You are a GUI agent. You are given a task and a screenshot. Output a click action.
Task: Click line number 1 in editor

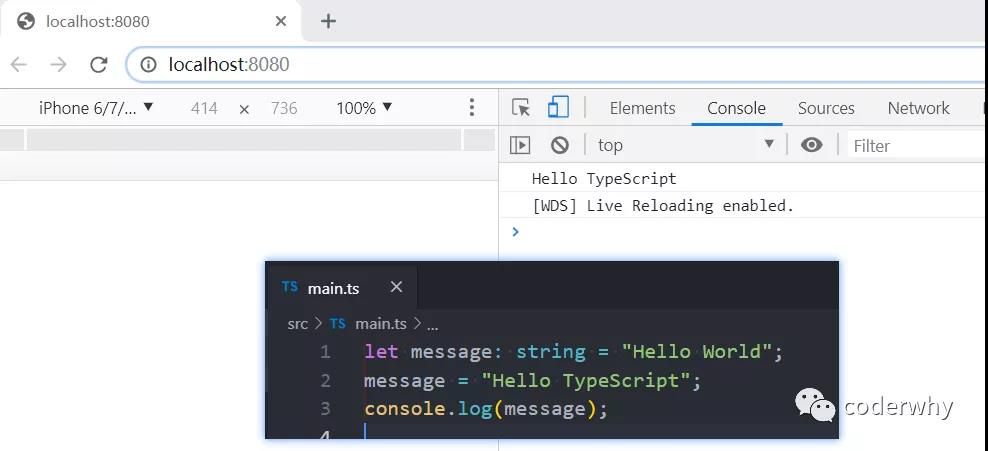(x=325, y=351)
